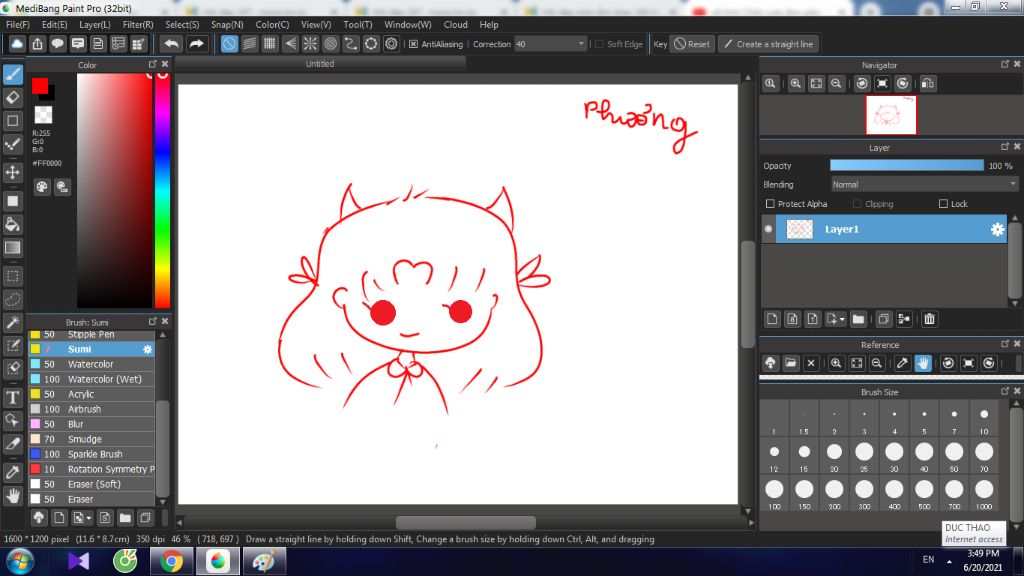1024x576 pixels.
Task: Zoom out within the Navigator panel
Action: 836,84
